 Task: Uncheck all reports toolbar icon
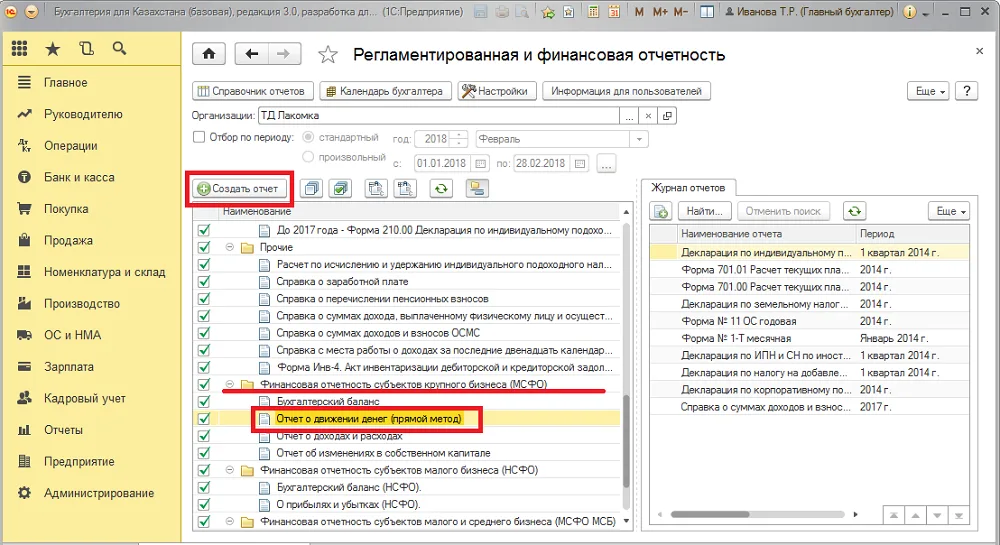click(x=311, y=189)
